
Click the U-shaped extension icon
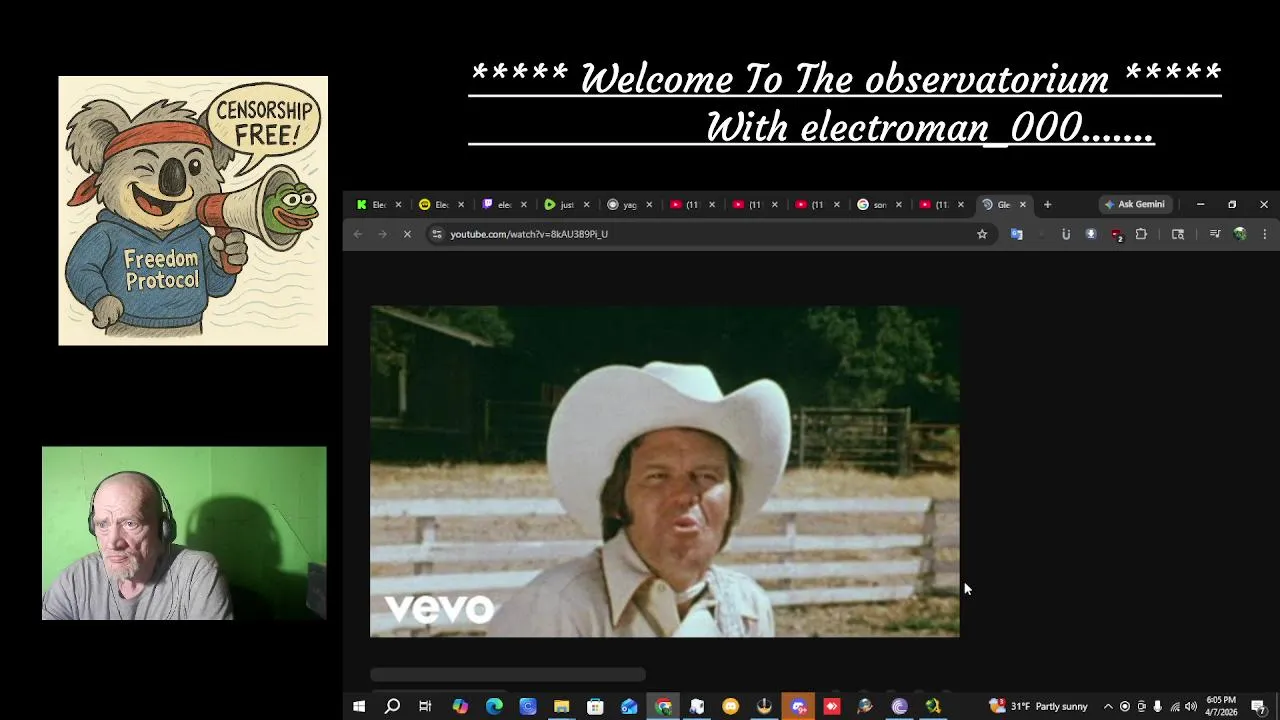click(x=1066, y=234)
